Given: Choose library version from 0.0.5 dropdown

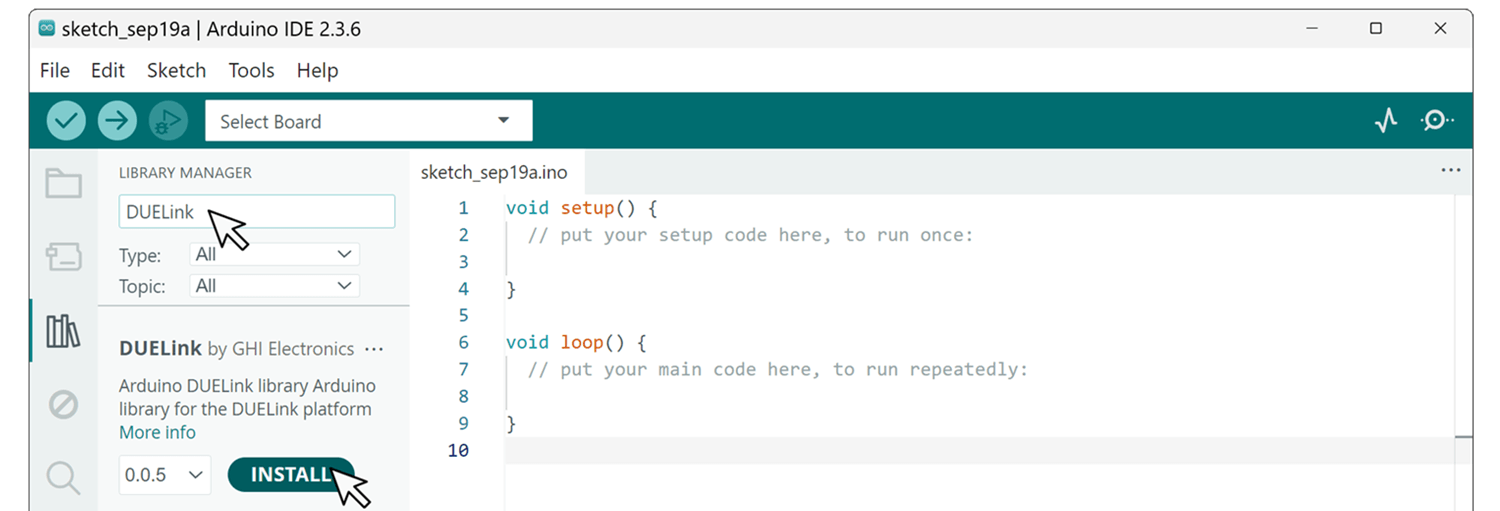Looking at the screenshot, I should pyautogui.click(x=165, y=475).
